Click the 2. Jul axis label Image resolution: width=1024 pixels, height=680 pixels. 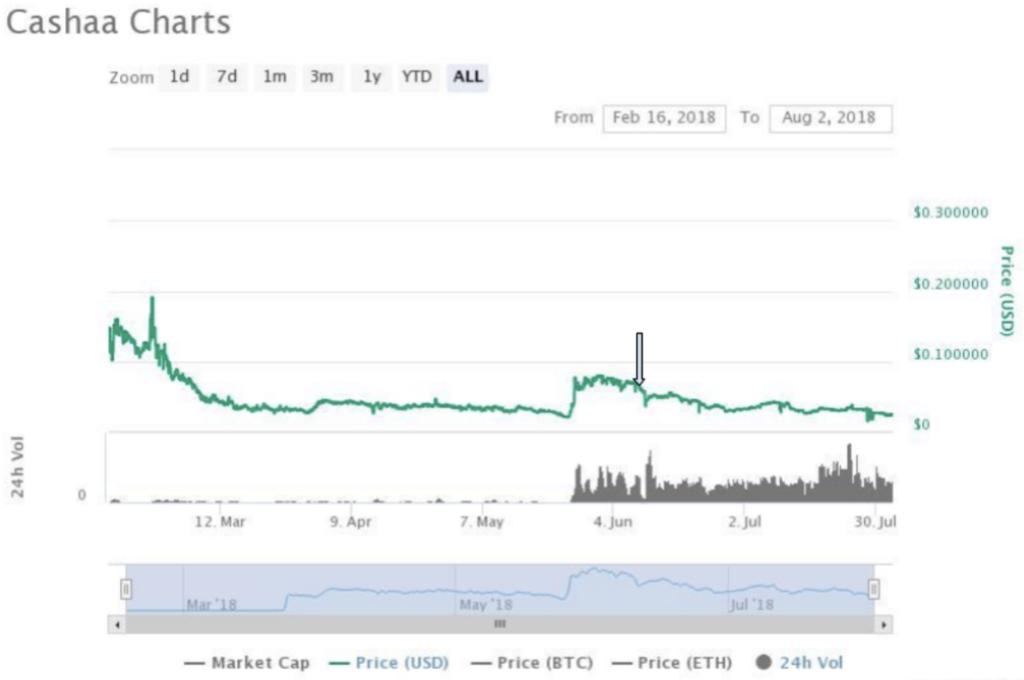coord(745,522)
